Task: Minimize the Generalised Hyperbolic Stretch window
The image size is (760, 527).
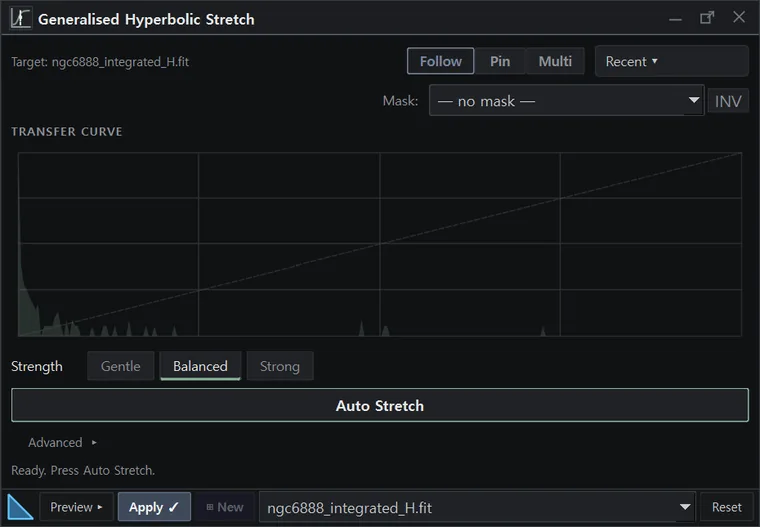Action: (x=675, y=18)
